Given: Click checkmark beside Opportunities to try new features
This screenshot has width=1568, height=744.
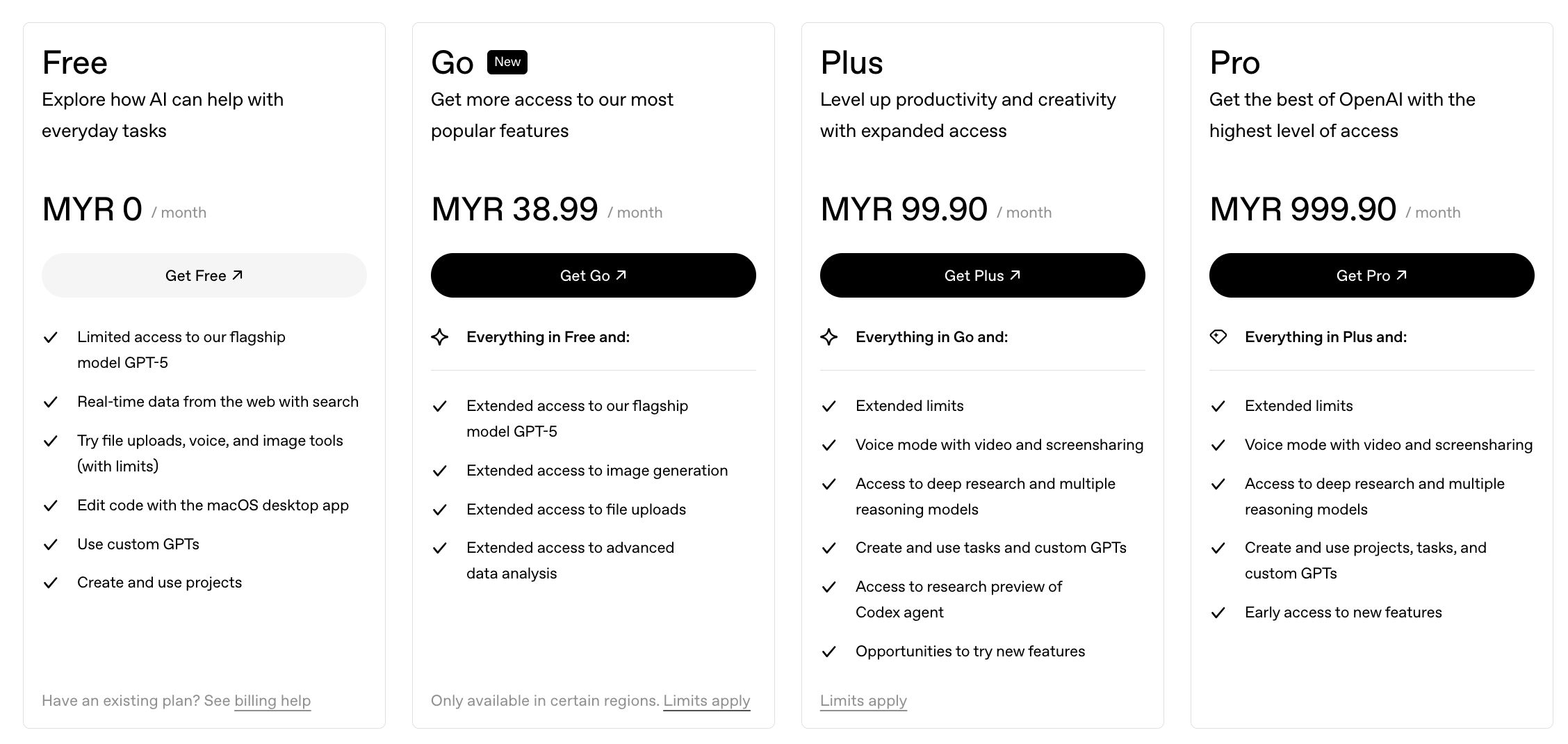Looking at the screenshot, I should pyautogui.click(x=829, y=652).
